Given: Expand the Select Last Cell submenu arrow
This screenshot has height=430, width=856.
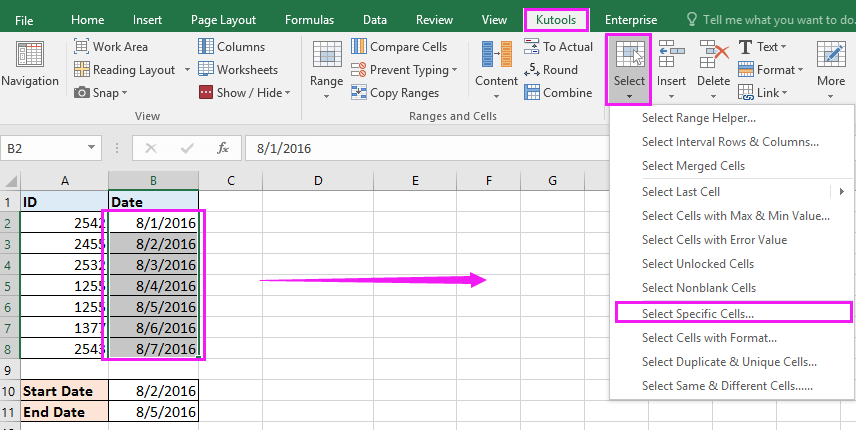Looking at the screenshot, I should pyautogui.click(x=841, y=192).
